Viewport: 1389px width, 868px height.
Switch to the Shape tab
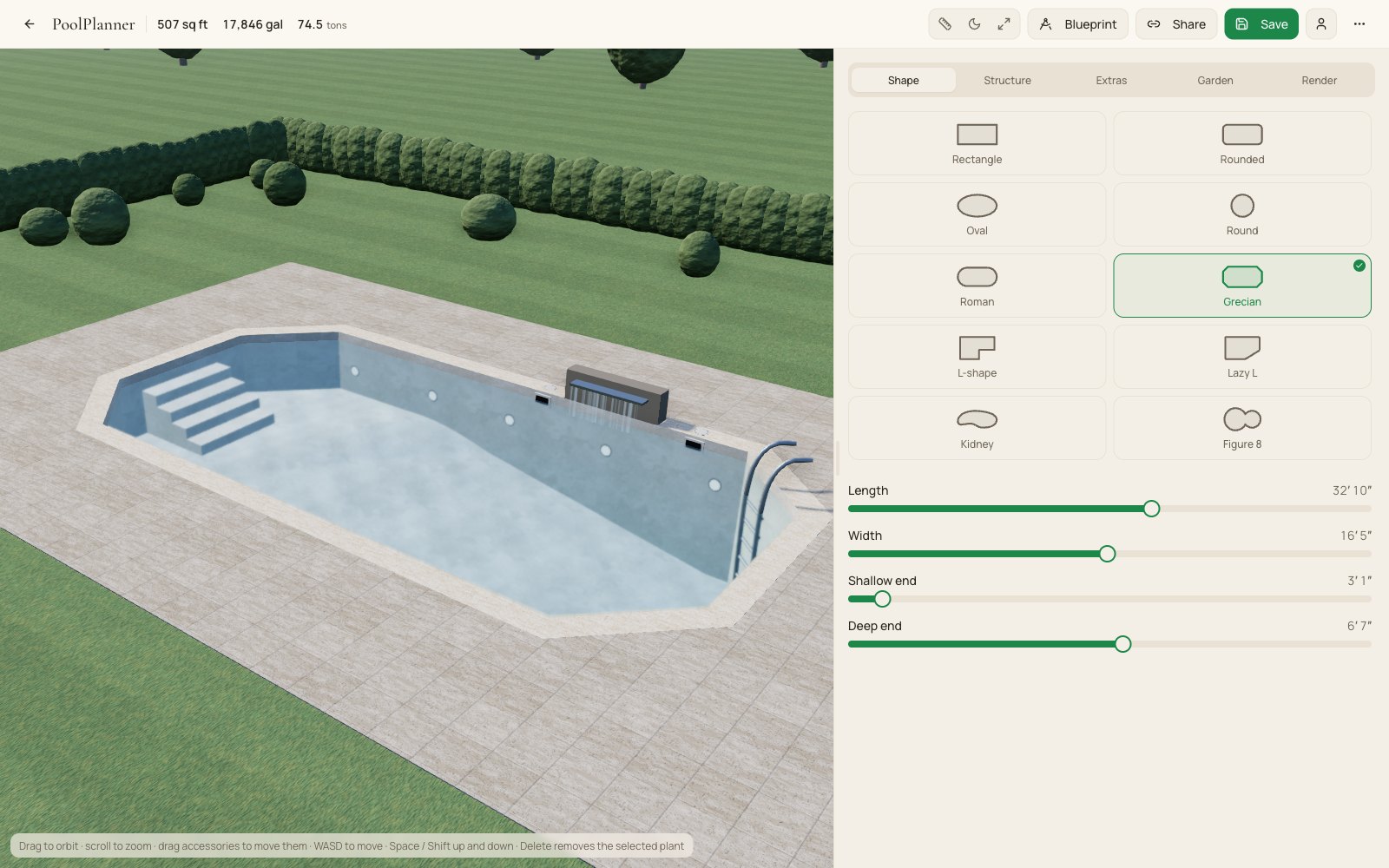tap(904, 80)
